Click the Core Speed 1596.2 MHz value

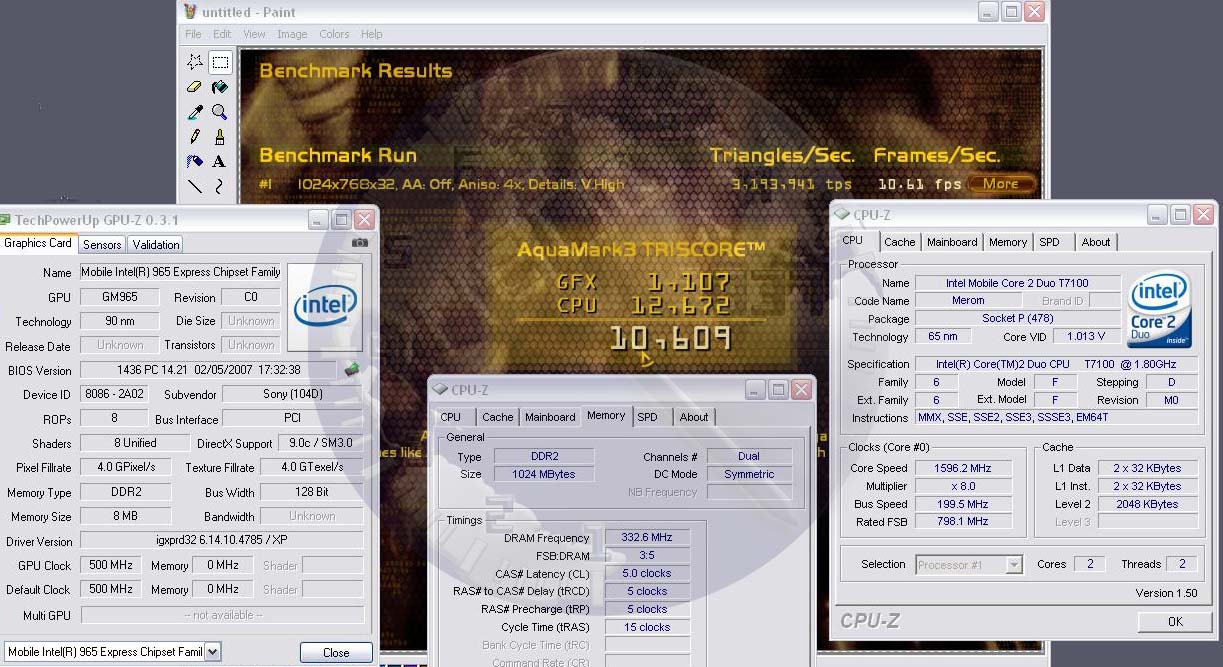pyautogui.click(x=964, y=468)
